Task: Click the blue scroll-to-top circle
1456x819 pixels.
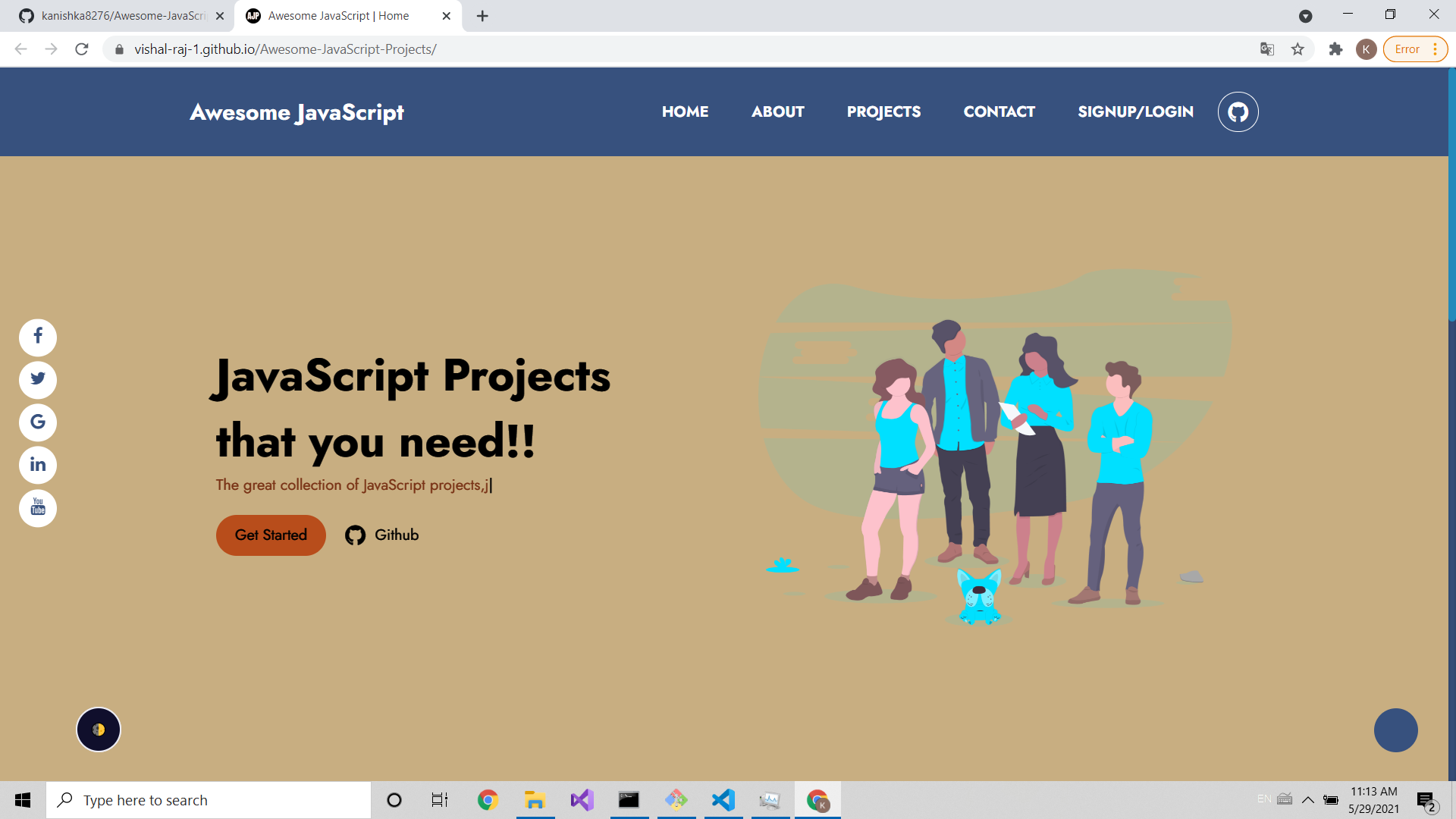Action: pyautogui.click(x=1395, y=730)
